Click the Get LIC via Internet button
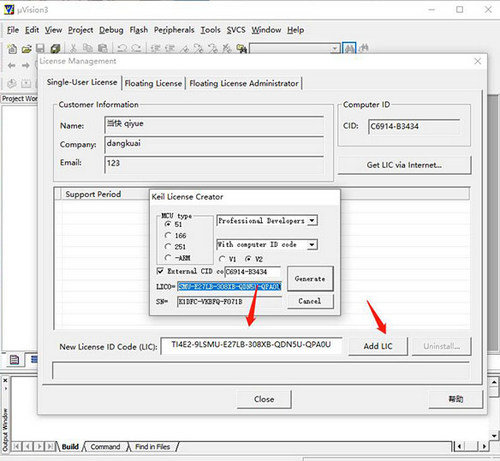This screenshot has width=500, height=461. 404,165
